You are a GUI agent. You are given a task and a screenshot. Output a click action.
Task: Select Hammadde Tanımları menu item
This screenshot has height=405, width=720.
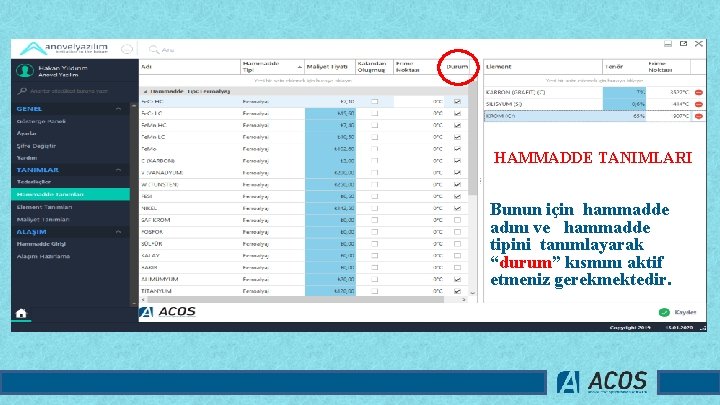pyautogui.click(x=70, y=194)
